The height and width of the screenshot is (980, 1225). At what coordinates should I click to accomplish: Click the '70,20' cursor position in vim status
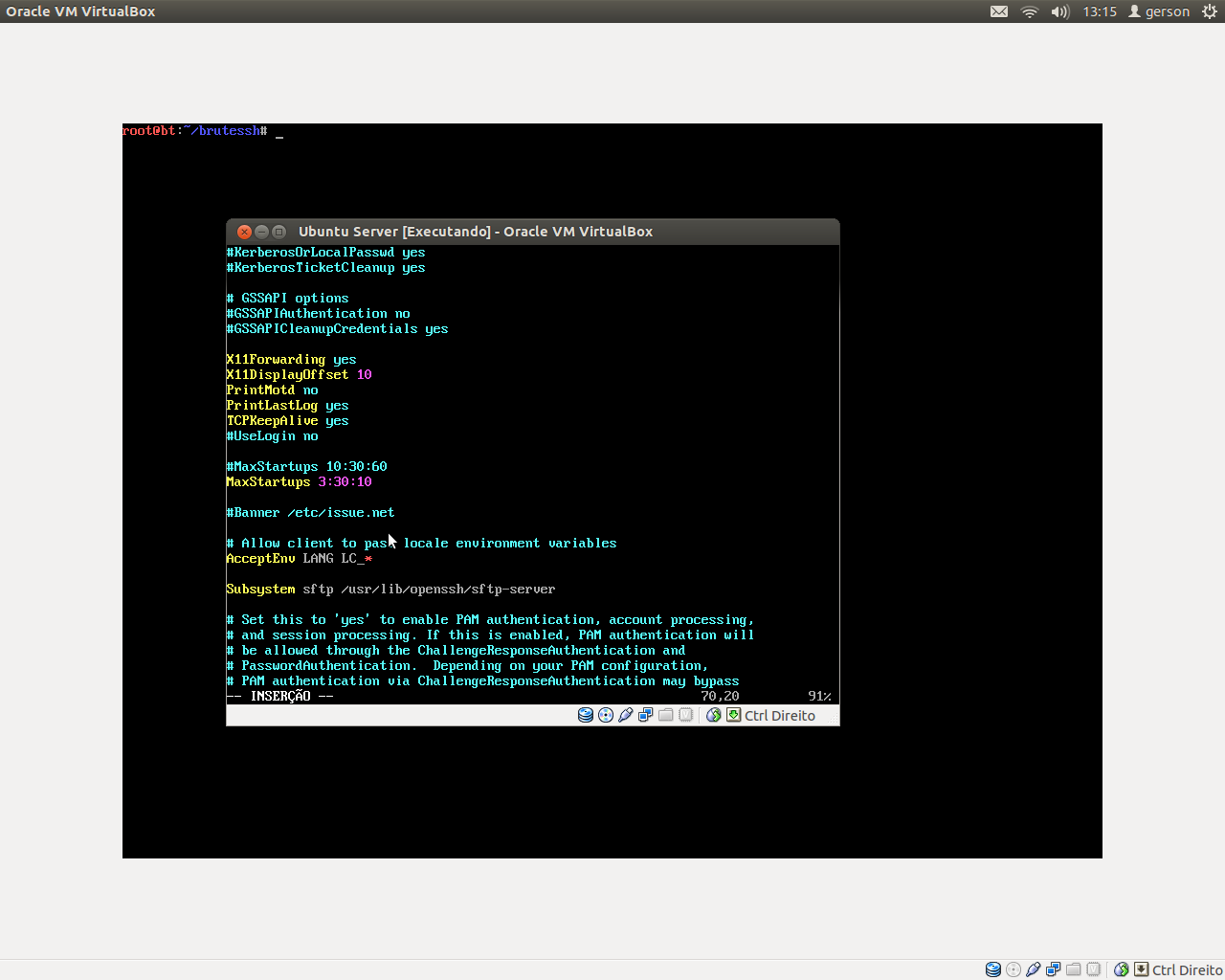(x=720, y=697)
